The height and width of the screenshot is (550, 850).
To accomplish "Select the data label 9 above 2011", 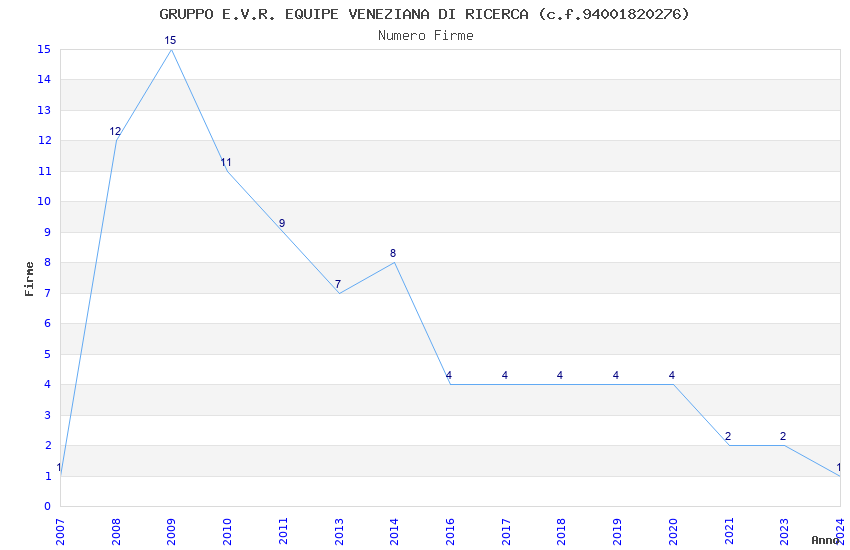I will [x=282, y=223].
